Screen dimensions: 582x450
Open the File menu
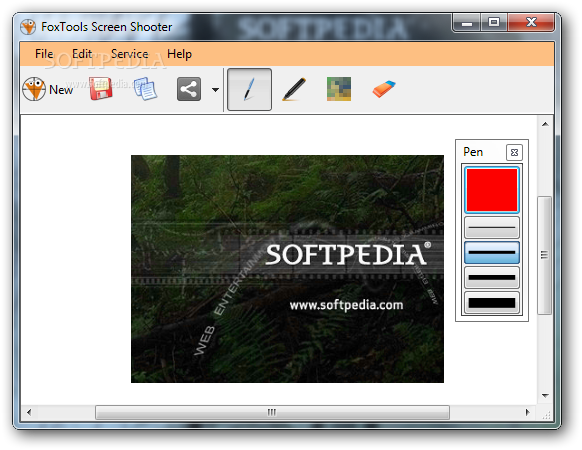[x=44, y=54]
